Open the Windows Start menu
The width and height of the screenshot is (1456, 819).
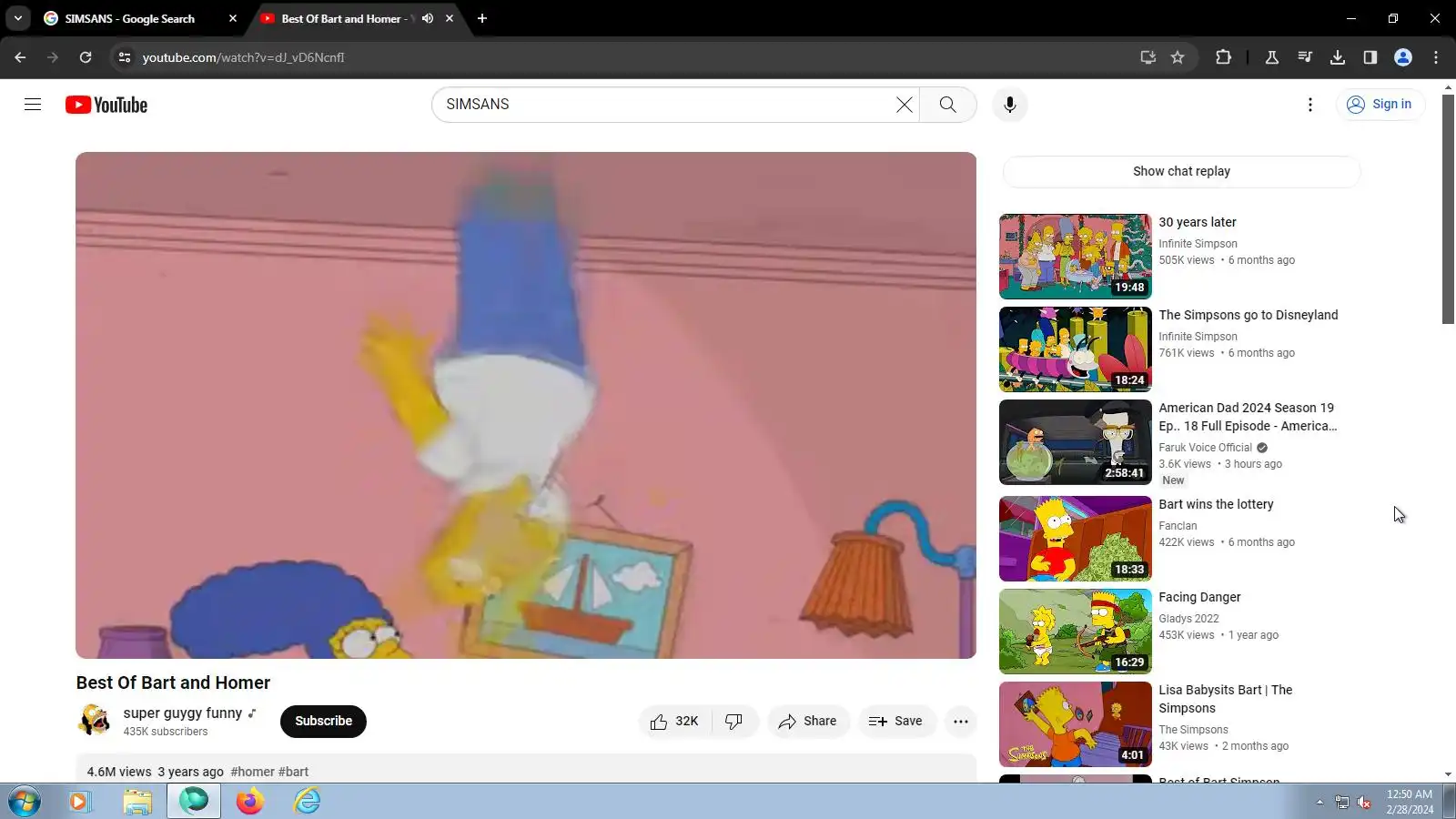(x=24, y=802)
